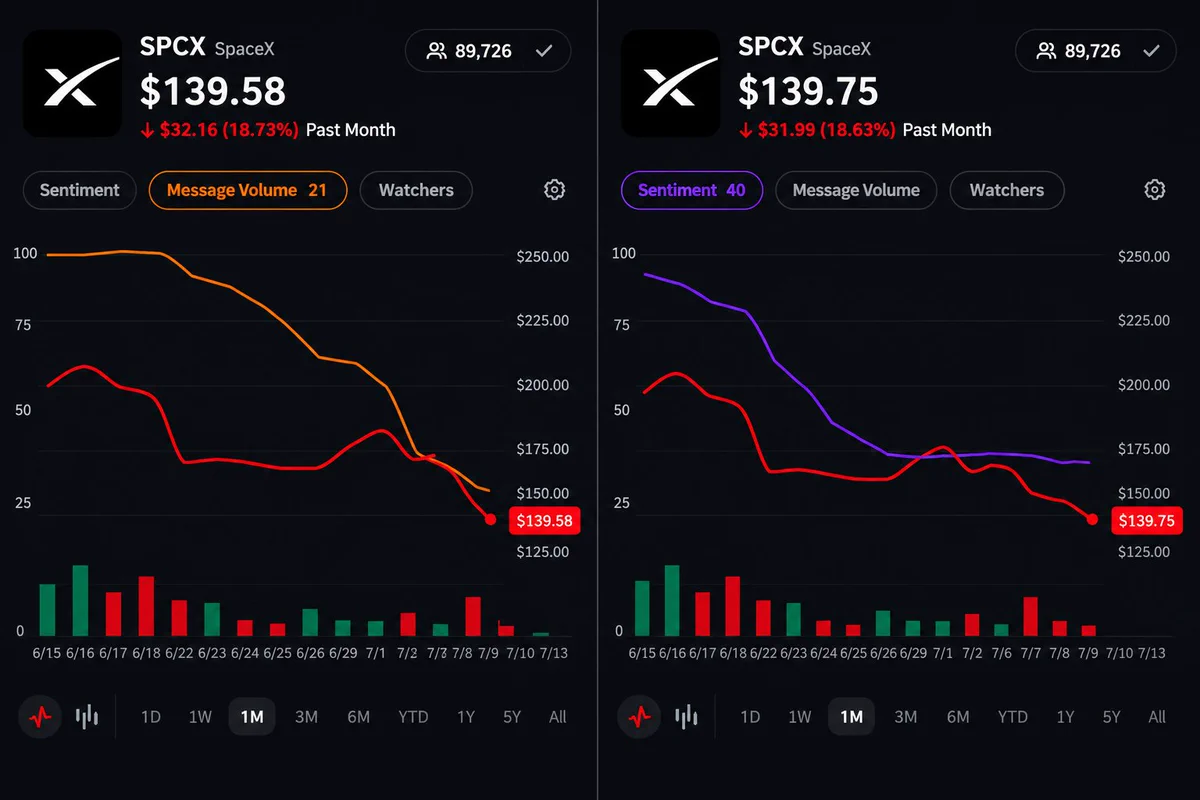Toggle 89,726 watchers button in left panel

488,51
